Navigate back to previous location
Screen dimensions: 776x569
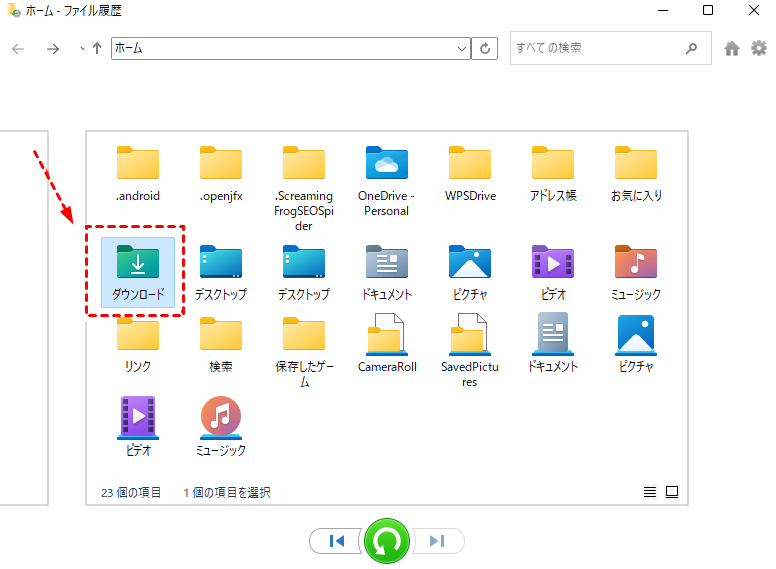[18, 48]
